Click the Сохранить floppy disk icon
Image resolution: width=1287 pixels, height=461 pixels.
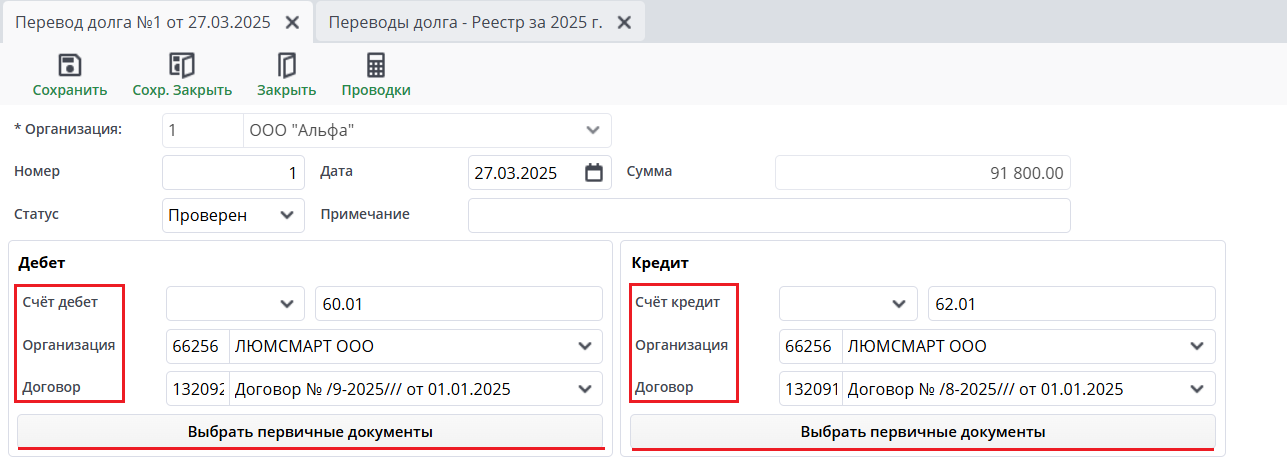click(69, 66)
